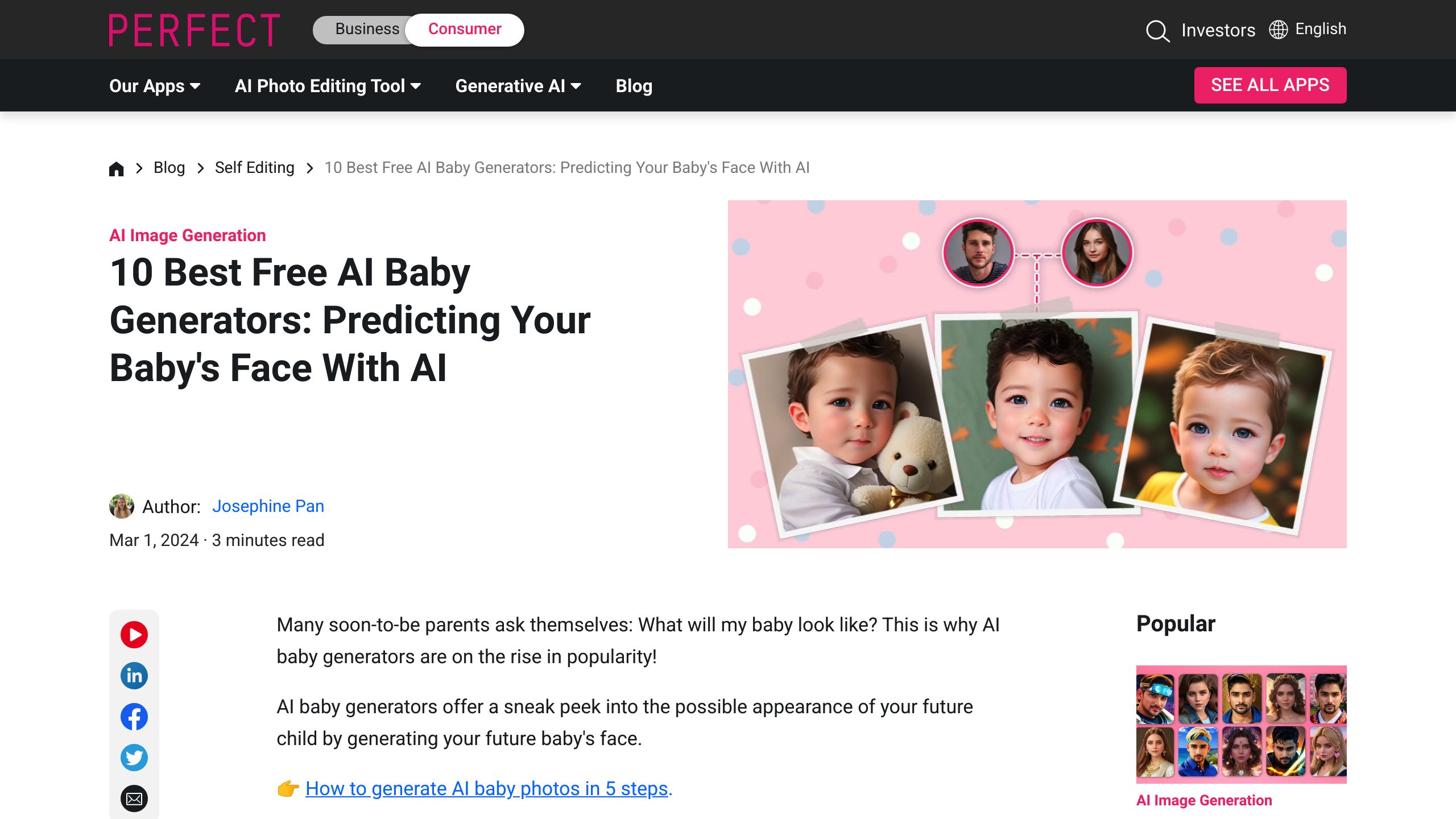Open the Popular AI avatars thumbnail
1456x819 pixels.
pyautogui.click(x=1241, y=724)
